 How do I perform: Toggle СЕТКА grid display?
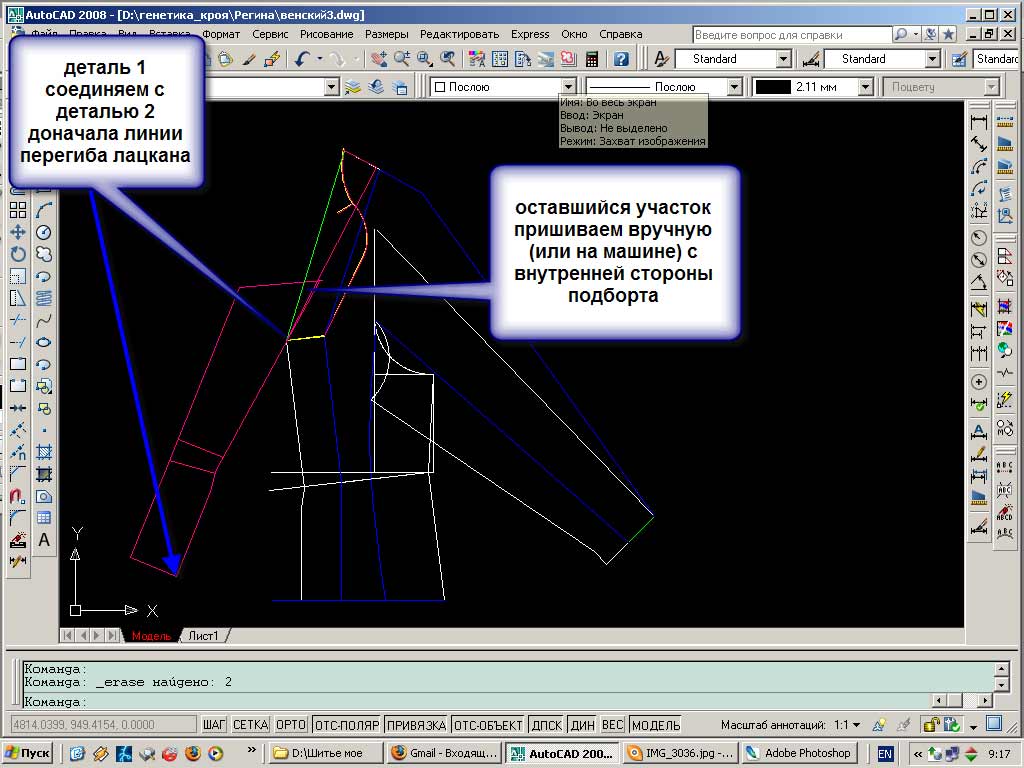[x=251, y=725]
